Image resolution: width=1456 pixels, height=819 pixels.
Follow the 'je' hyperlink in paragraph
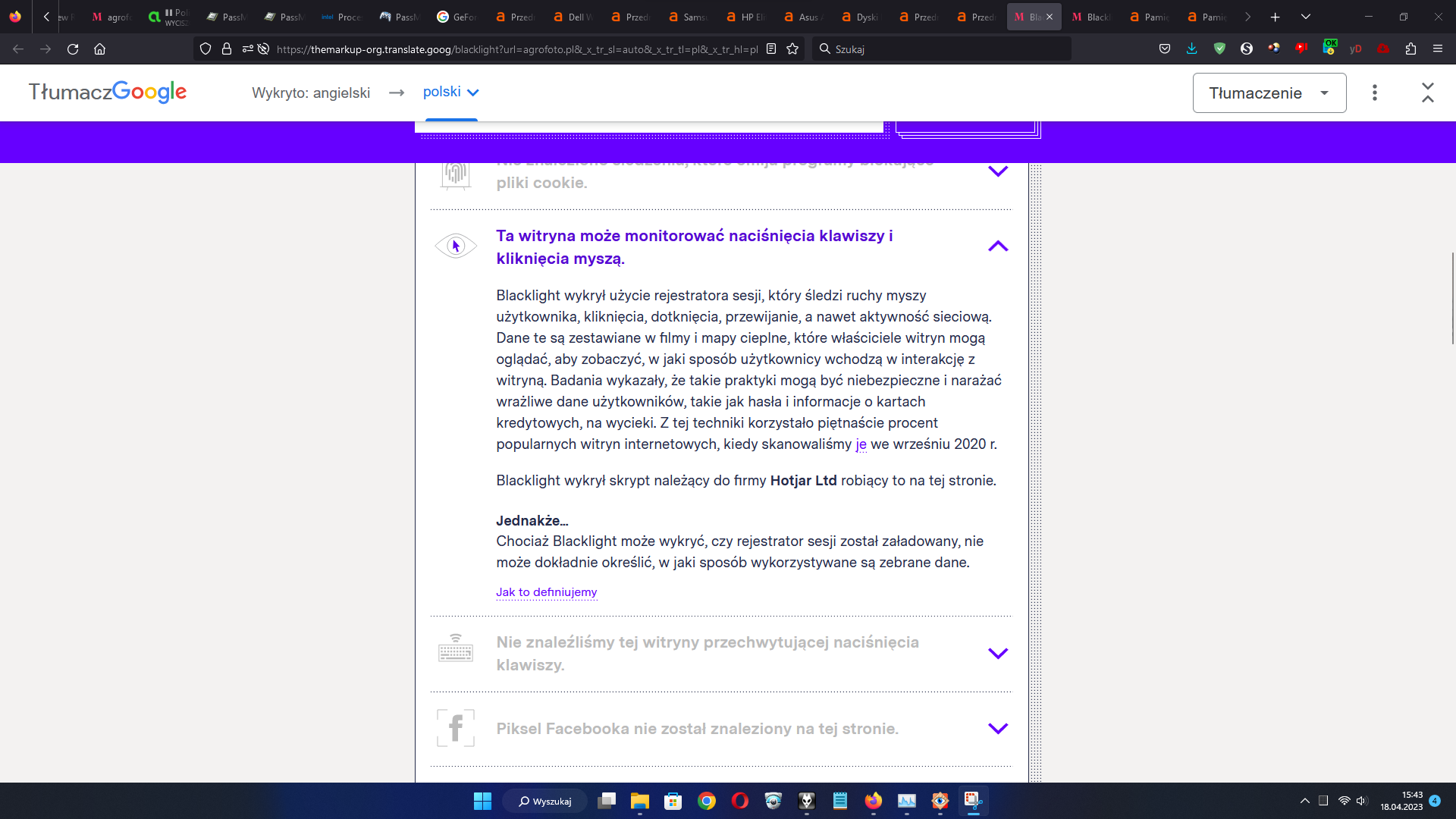861,444
